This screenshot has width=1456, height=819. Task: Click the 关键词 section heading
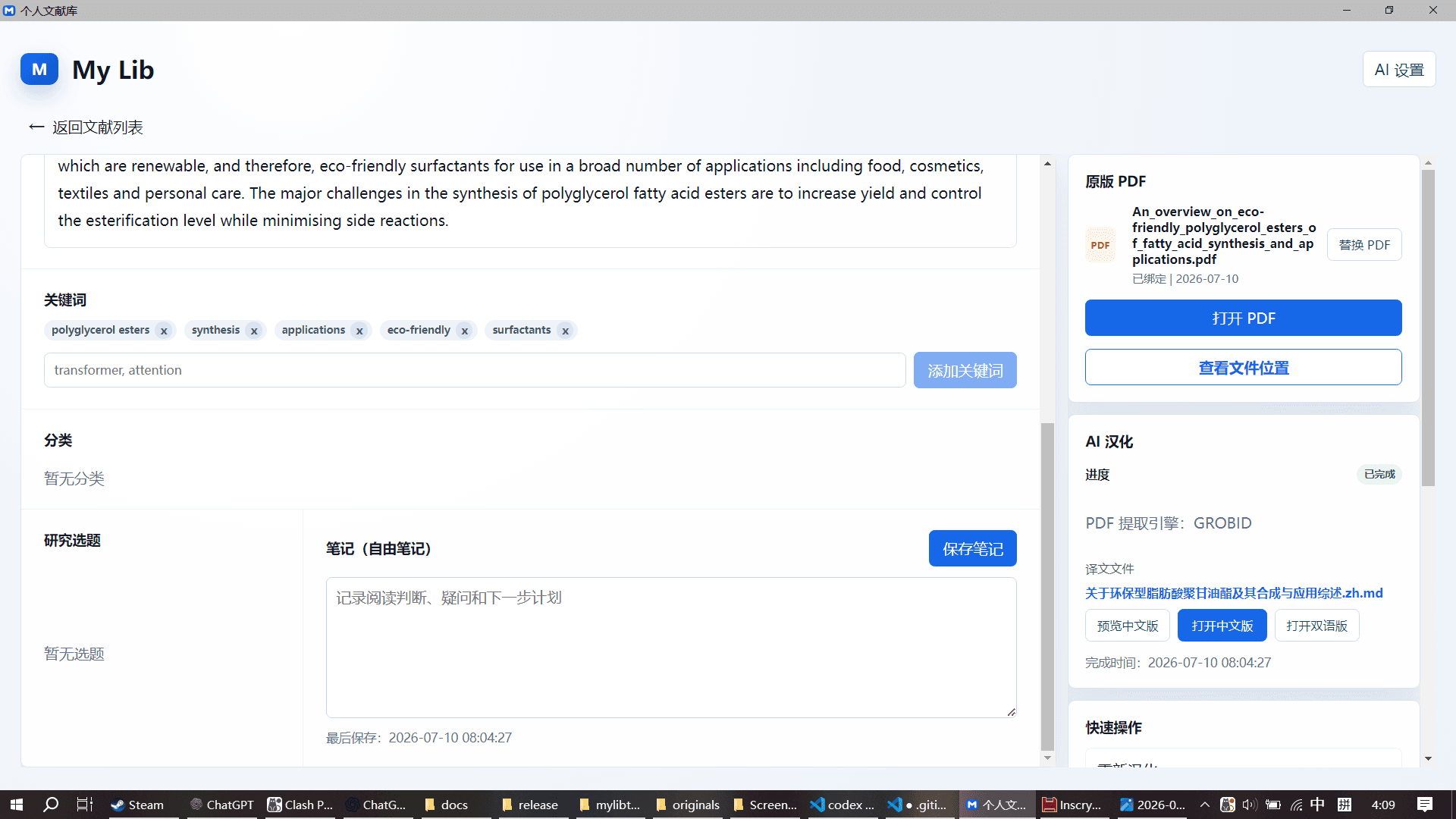pos(65,300)
